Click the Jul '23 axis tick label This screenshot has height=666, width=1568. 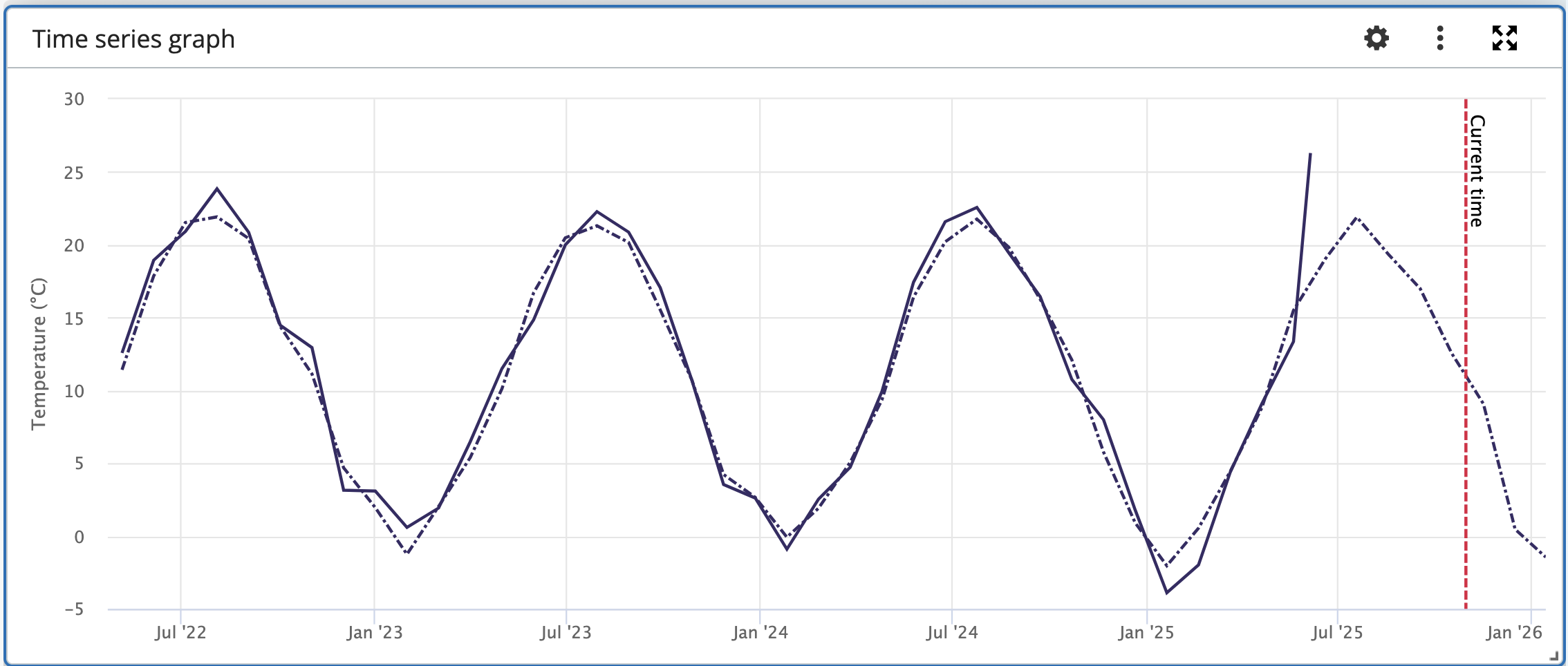tap(567, 631)
